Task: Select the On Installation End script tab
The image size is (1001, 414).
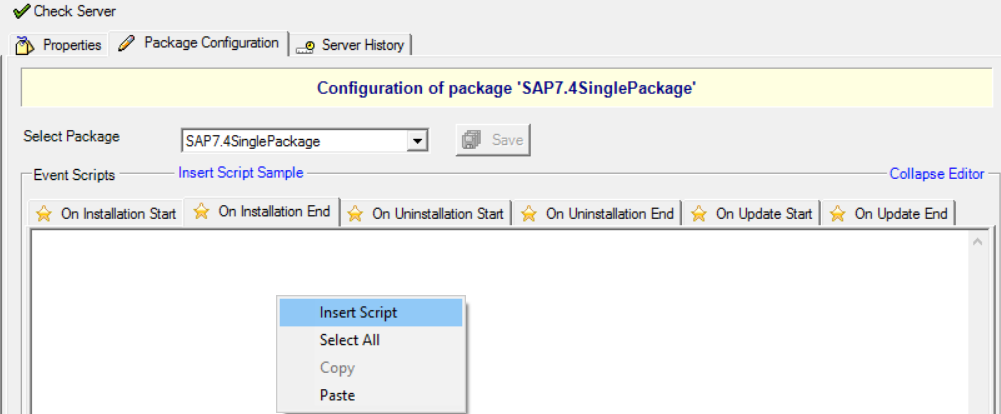Action: tap(262, 211)
